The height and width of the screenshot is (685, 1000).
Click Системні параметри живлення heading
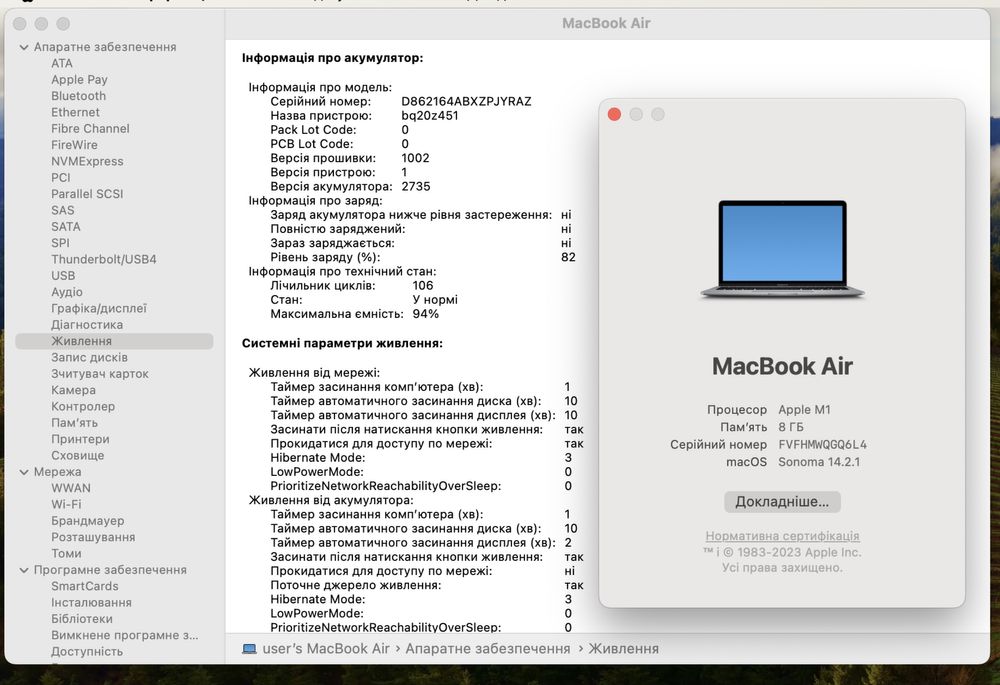point(342,343)
